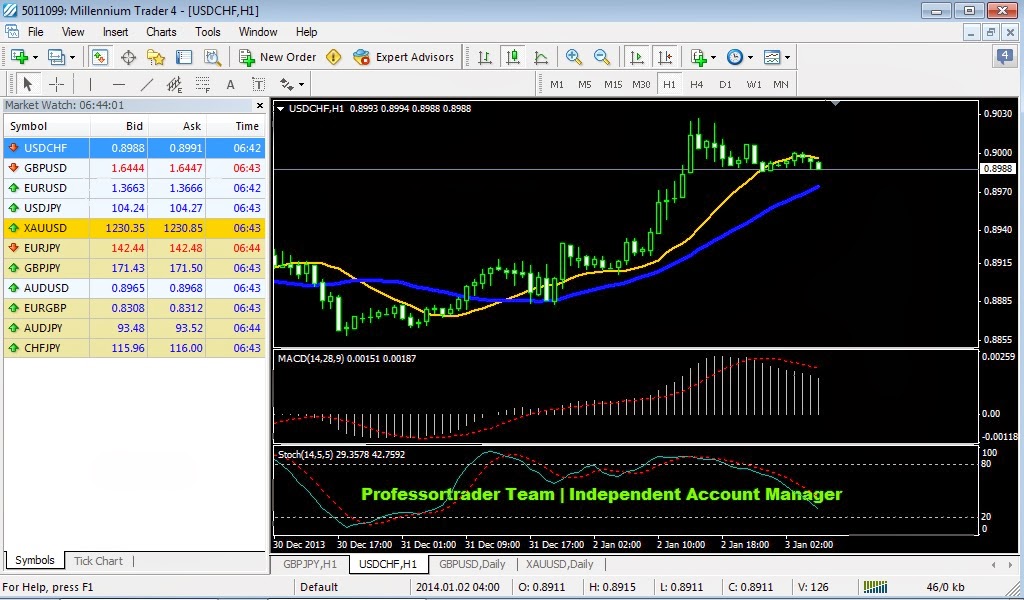Expand the New Chart dropdown arrow

35,57
